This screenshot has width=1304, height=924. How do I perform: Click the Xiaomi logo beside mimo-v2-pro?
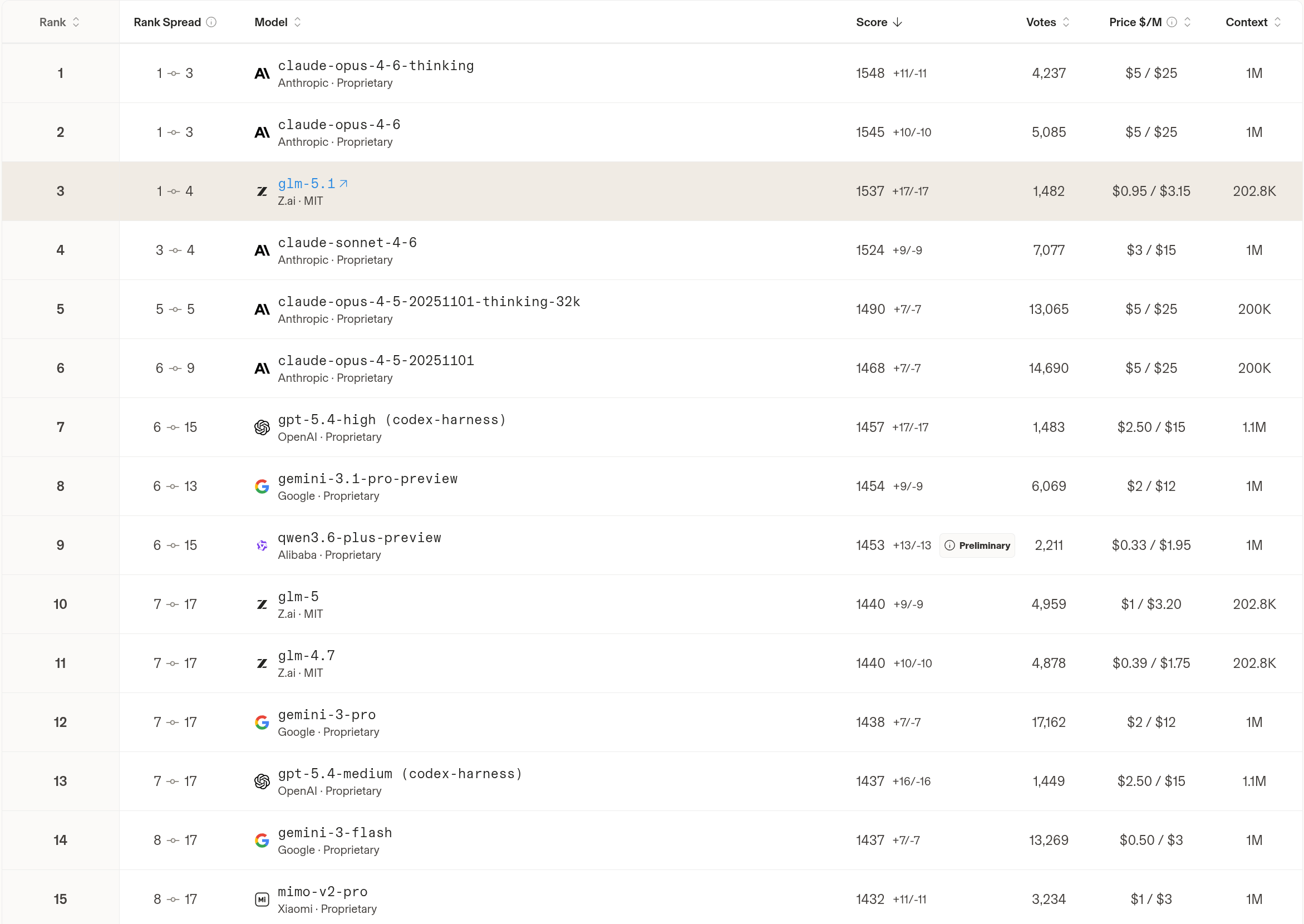coord(262,900)
